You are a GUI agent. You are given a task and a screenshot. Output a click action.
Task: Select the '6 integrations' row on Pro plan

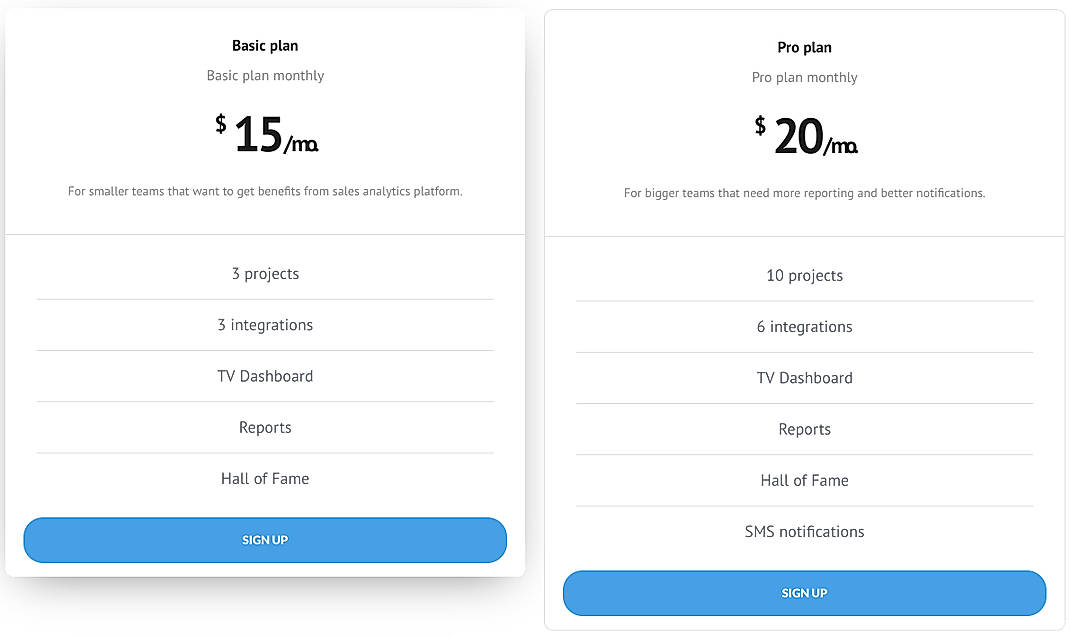[x=804, y=326]
